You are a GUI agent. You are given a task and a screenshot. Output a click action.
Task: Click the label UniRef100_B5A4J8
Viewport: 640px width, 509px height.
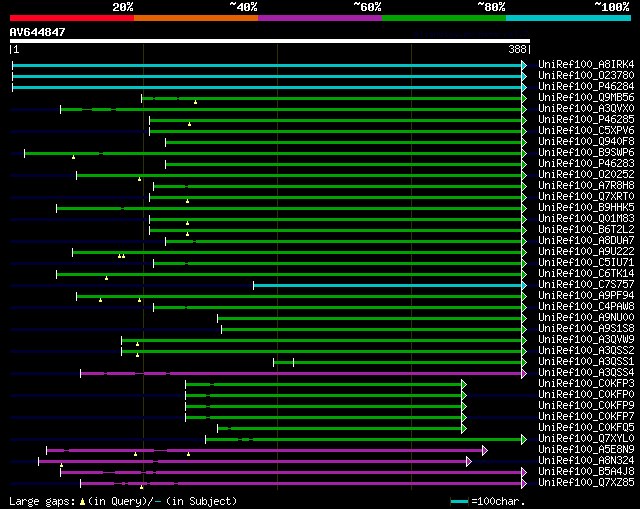click(586, 472)
